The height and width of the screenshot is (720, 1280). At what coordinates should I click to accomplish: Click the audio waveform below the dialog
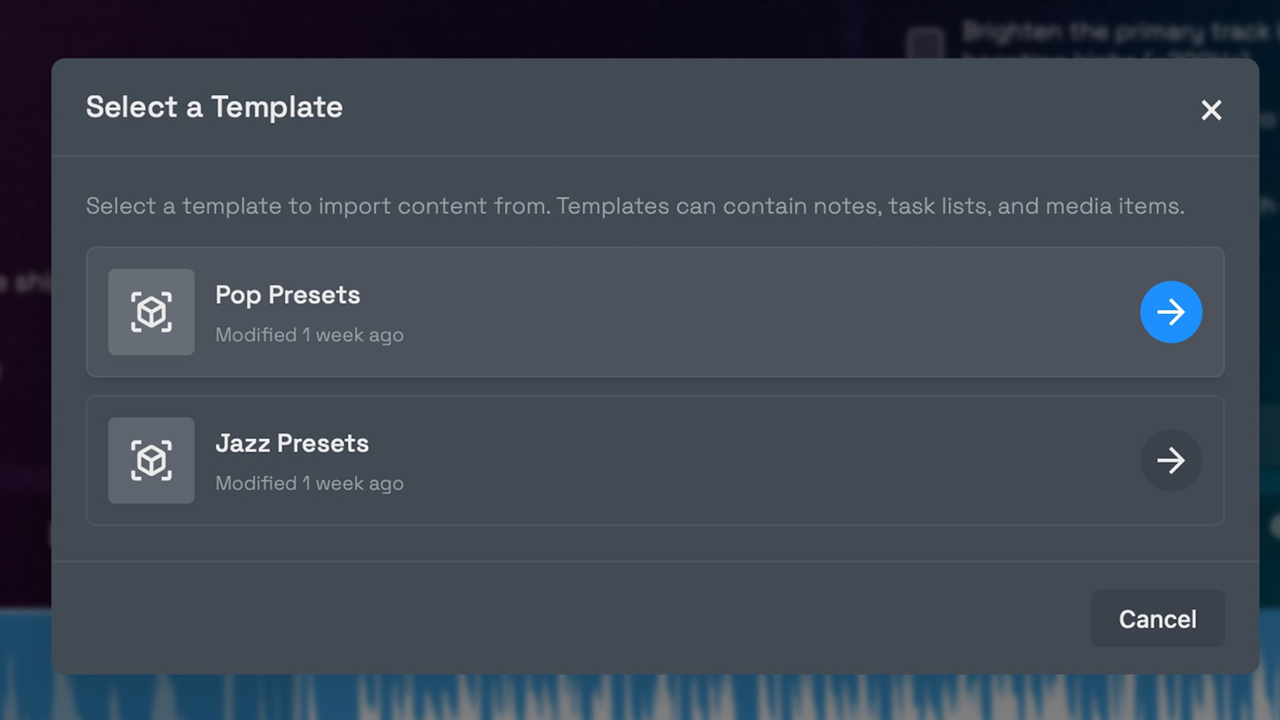640,697
